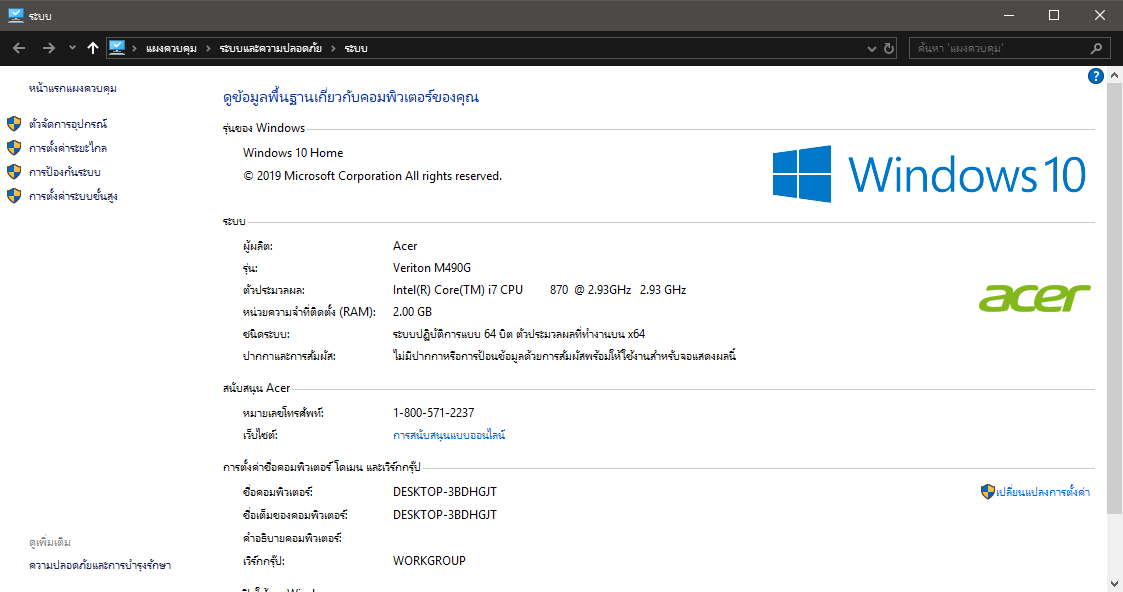Open การตั้งค่าระบบขั้นสูง advanced settings link

click(73, 195)
